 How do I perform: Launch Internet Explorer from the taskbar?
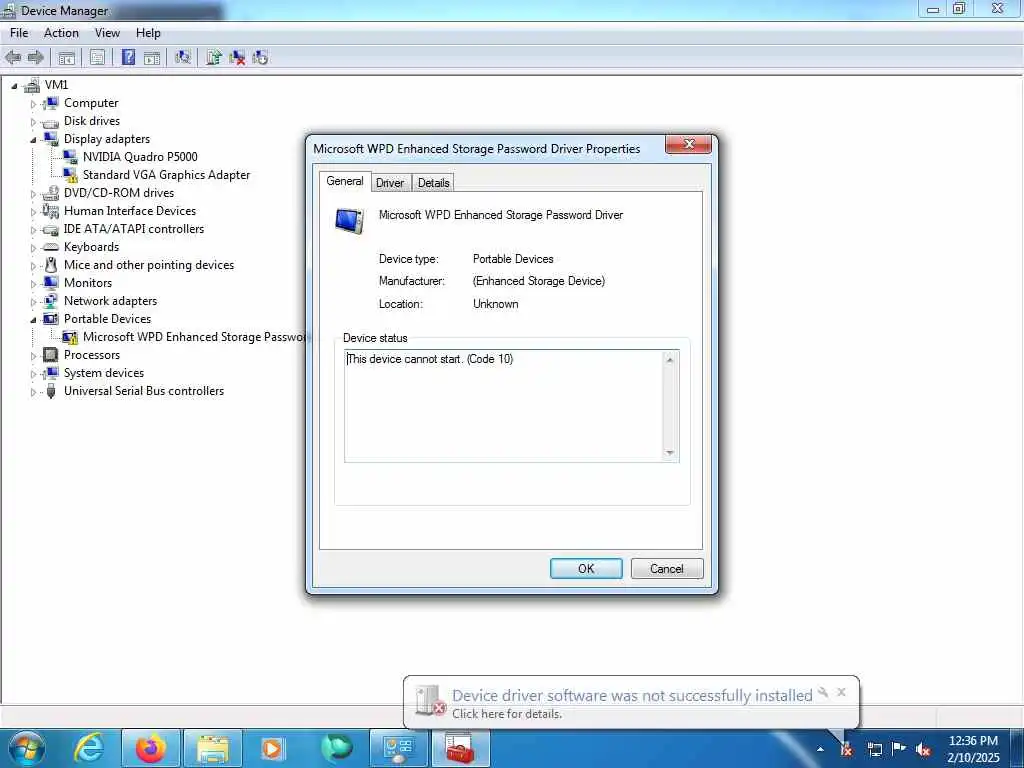tap(89, 748)
